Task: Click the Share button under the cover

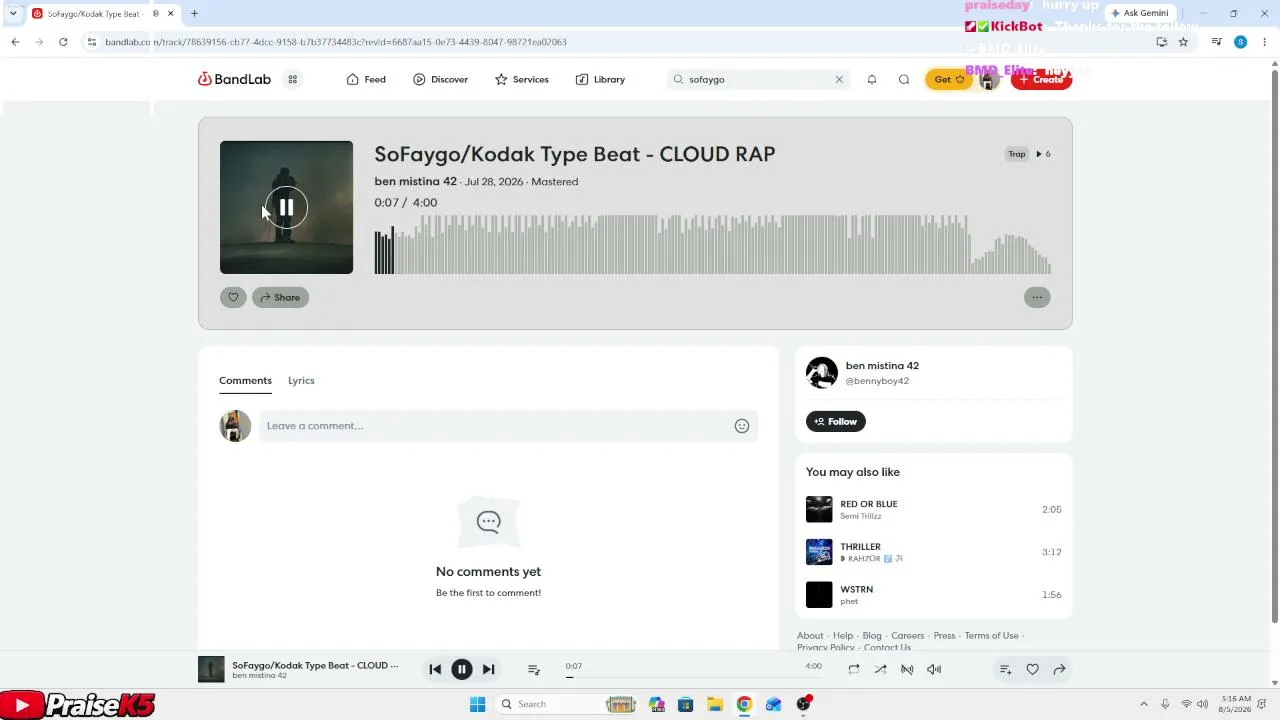Action: point(280,297)
